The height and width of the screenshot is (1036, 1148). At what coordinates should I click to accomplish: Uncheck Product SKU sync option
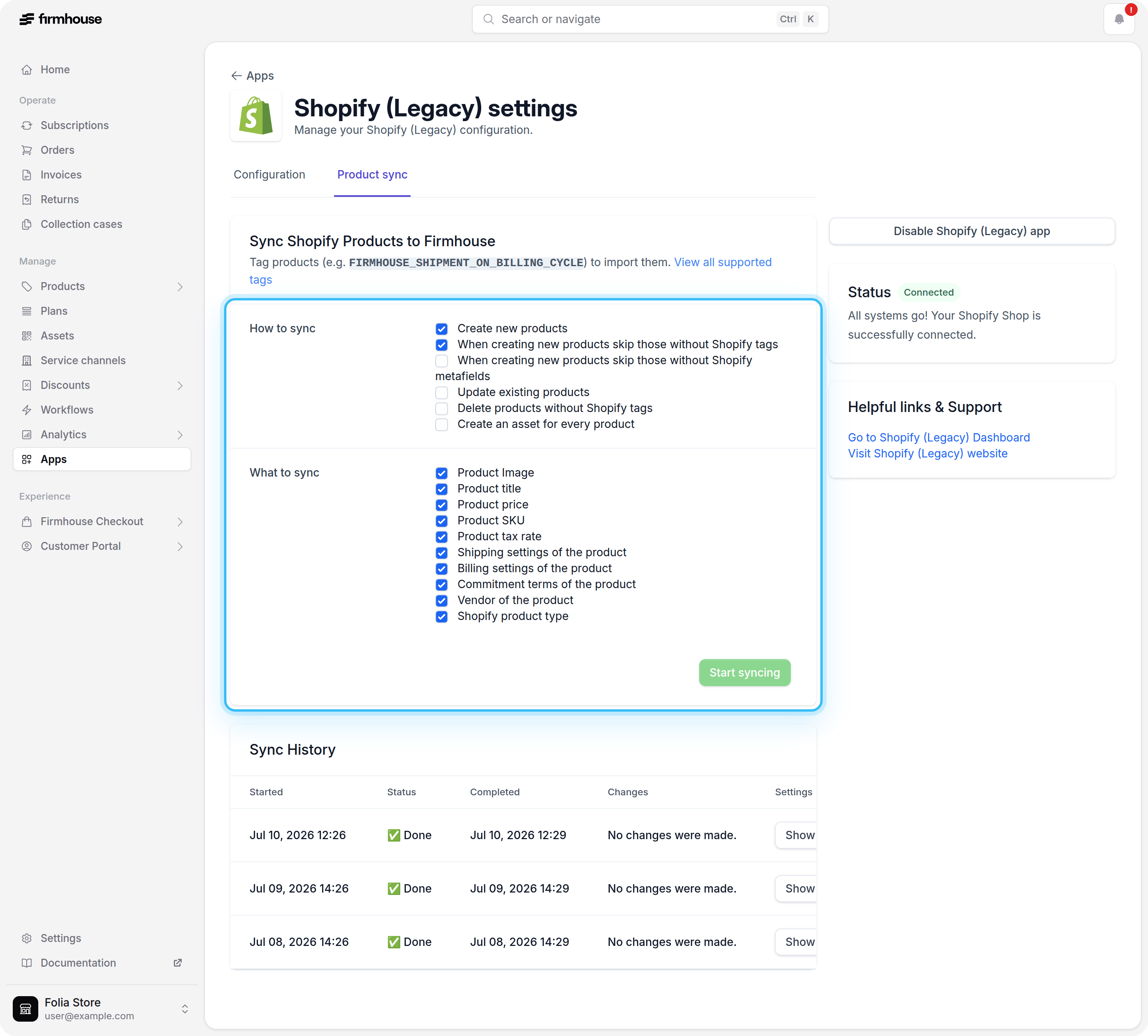point(441,521)
